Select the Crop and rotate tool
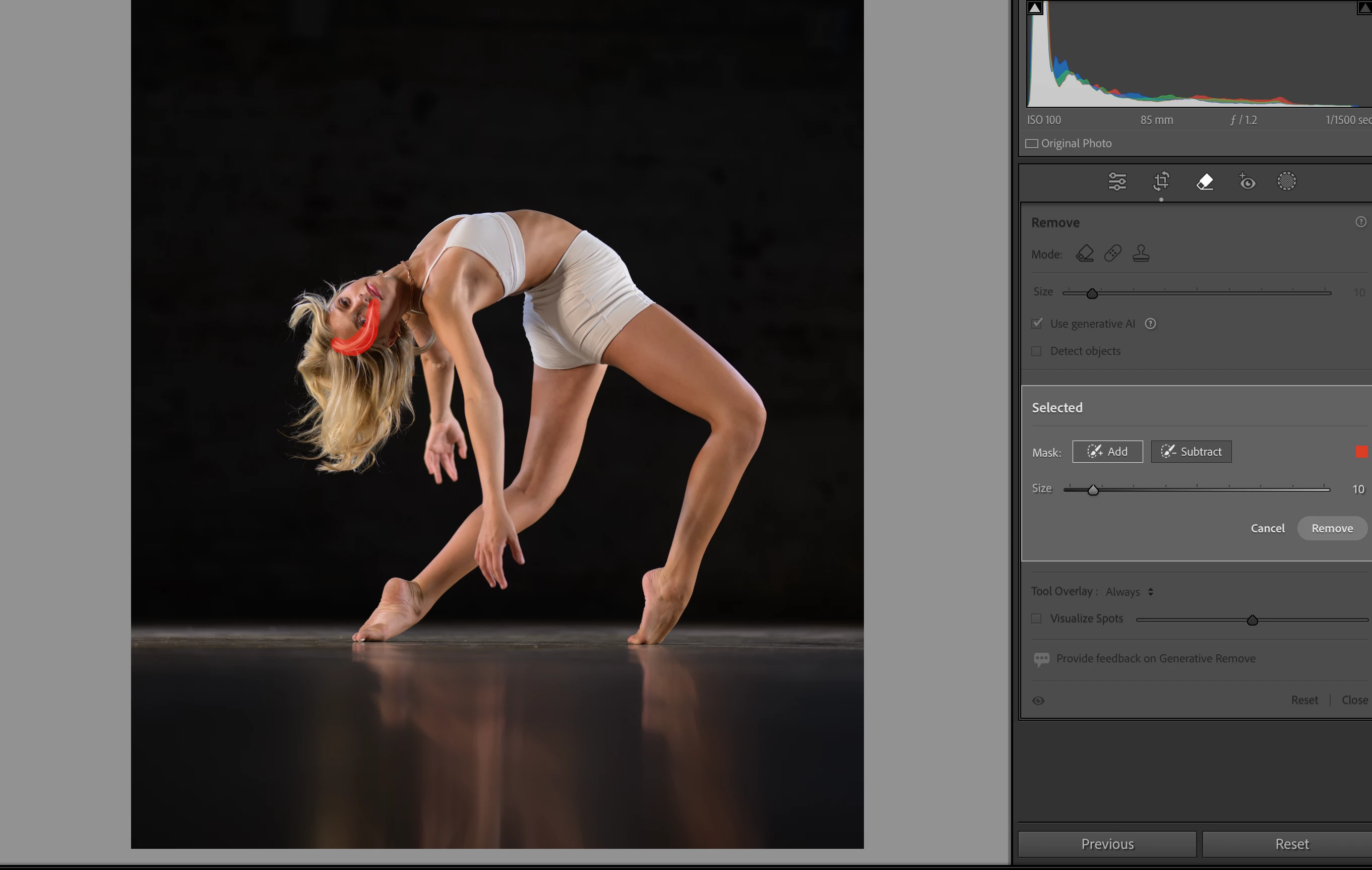 tap(1161, 182)
